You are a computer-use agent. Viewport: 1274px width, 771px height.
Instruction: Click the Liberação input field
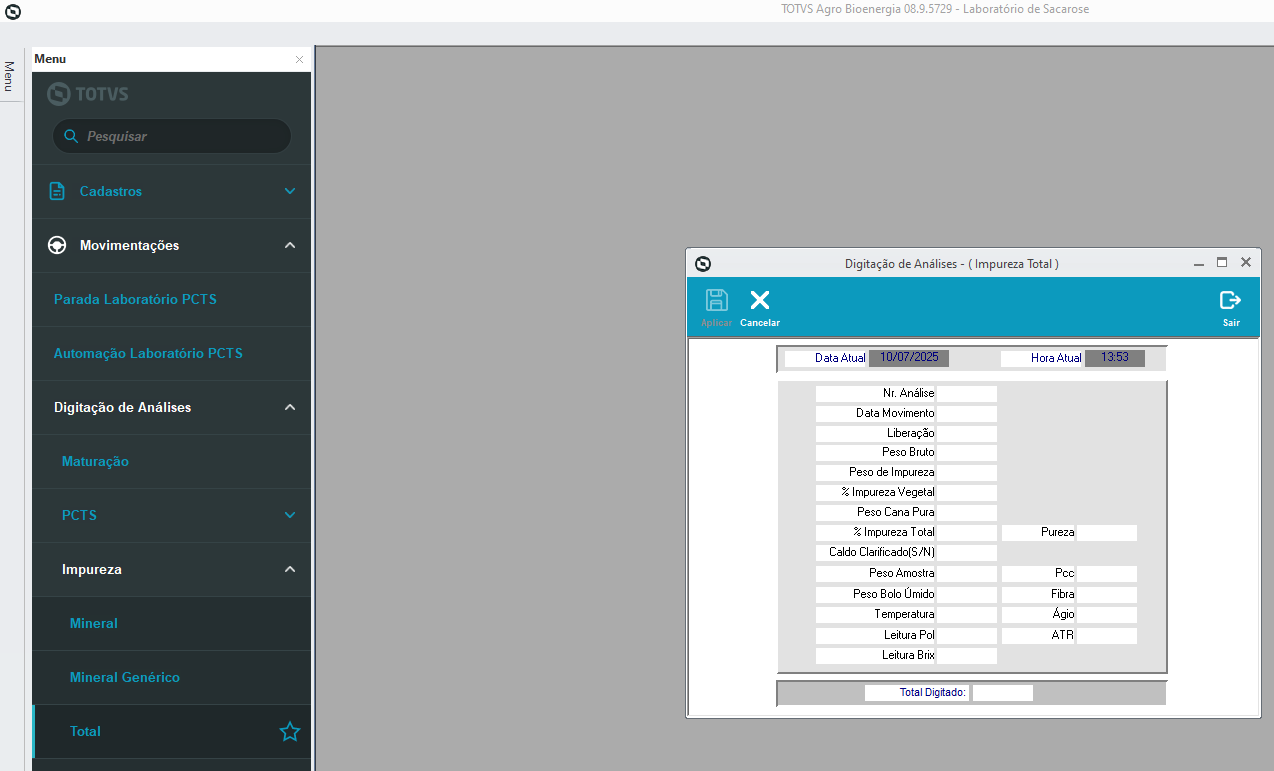pos(967,433)
